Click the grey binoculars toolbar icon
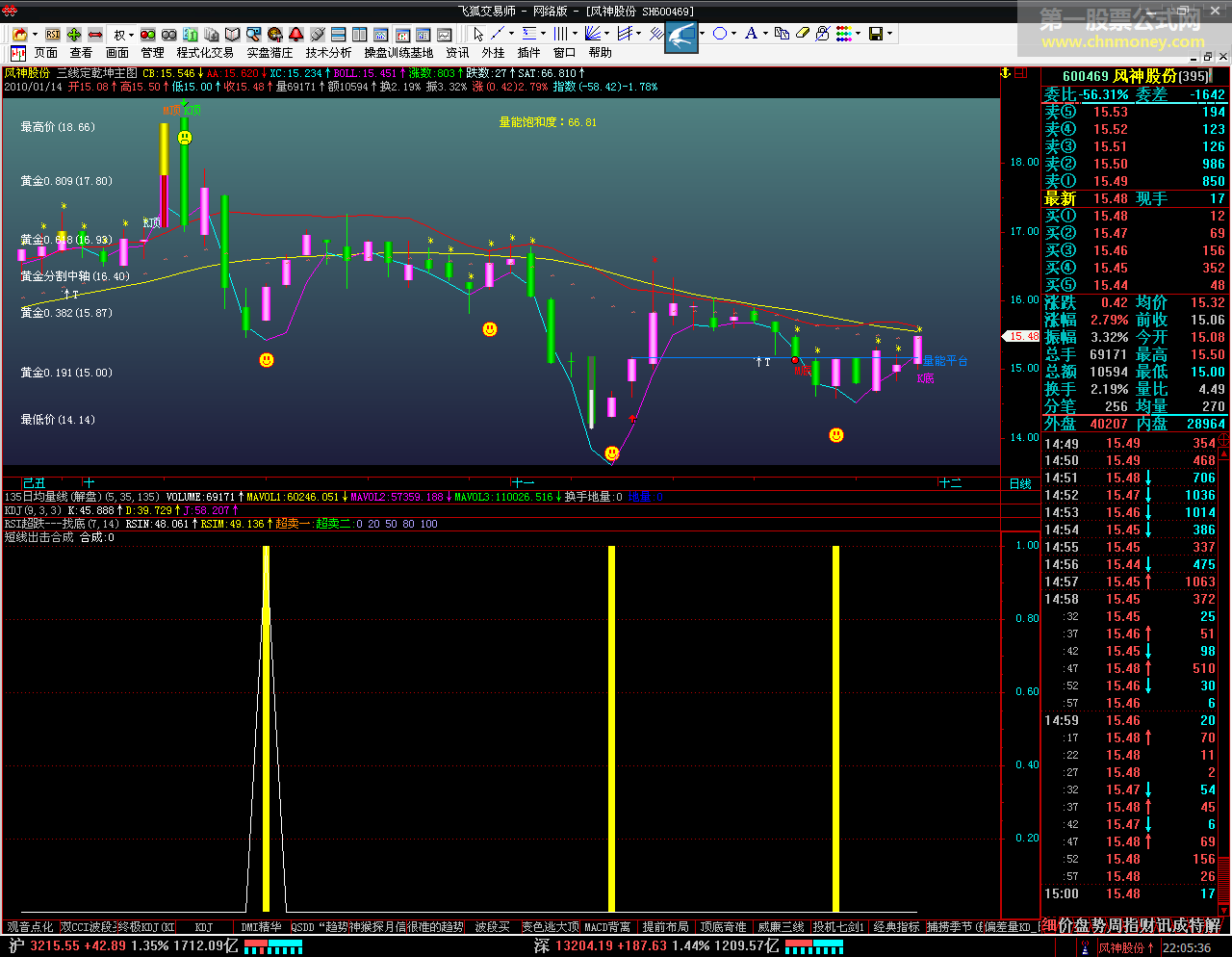This screenshot has height=957, width=1232. pyautogui.click(x=168, y=34)
